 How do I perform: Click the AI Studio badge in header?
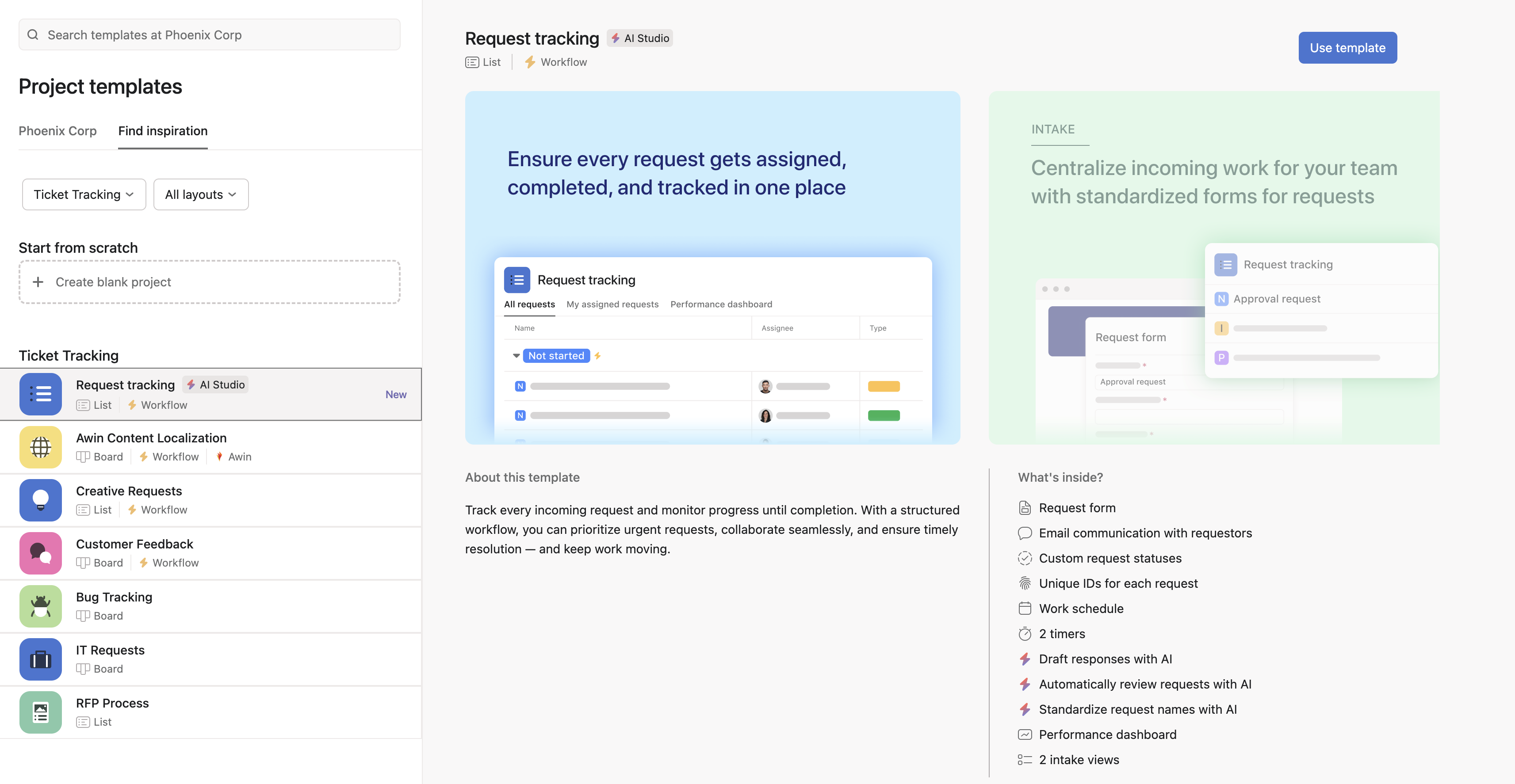pos(640,38)
